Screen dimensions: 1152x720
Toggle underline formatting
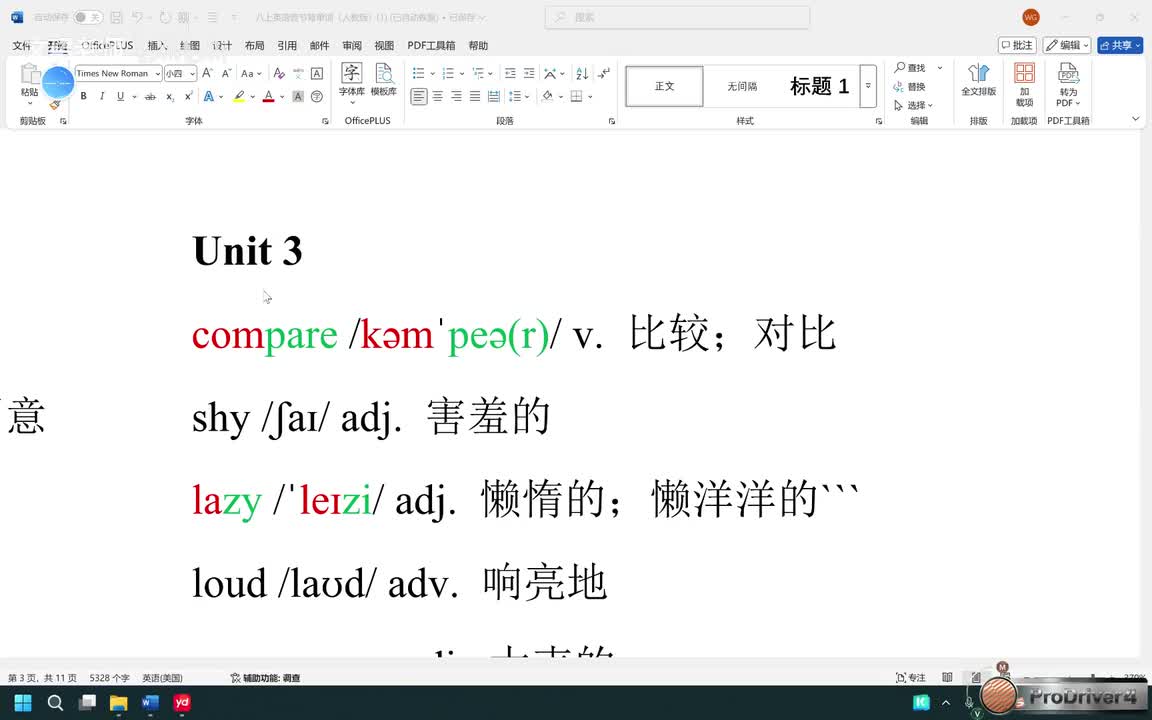point(120,96)
